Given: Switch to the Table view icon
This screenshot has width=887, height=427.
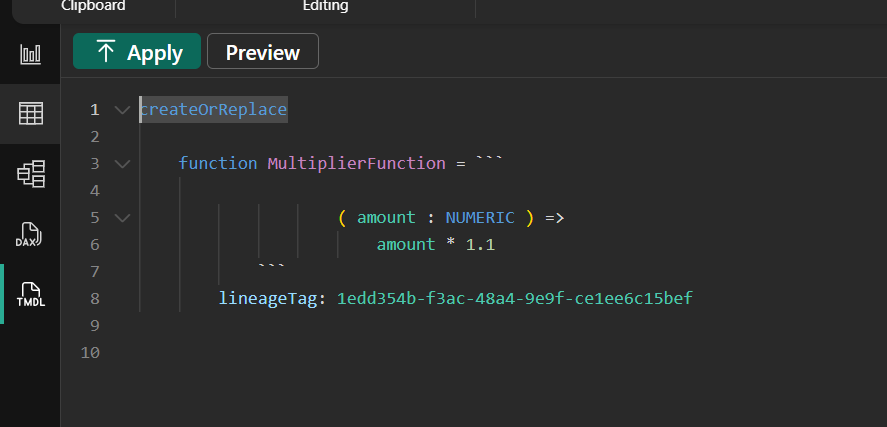Looking at the screenshot, I should (x=30, y=113).
